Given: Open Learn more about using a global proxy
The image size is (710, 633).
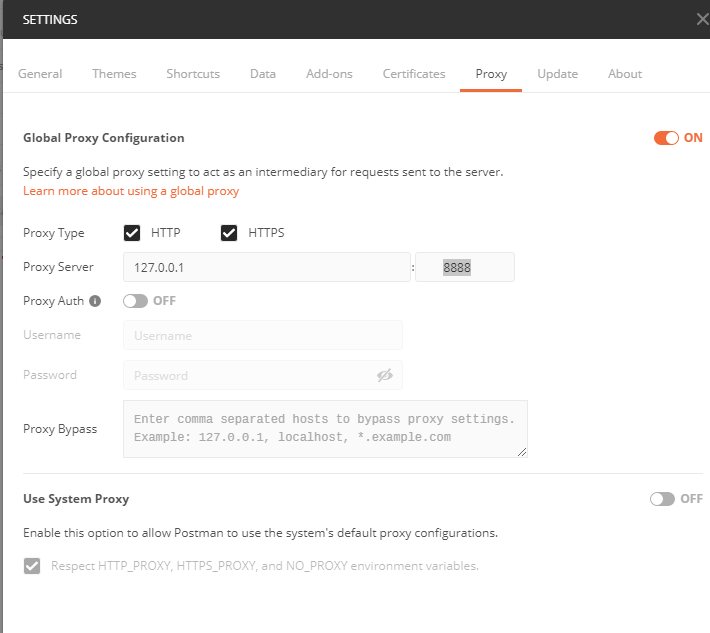Looking at the screenshot, I should pos(131,191).
